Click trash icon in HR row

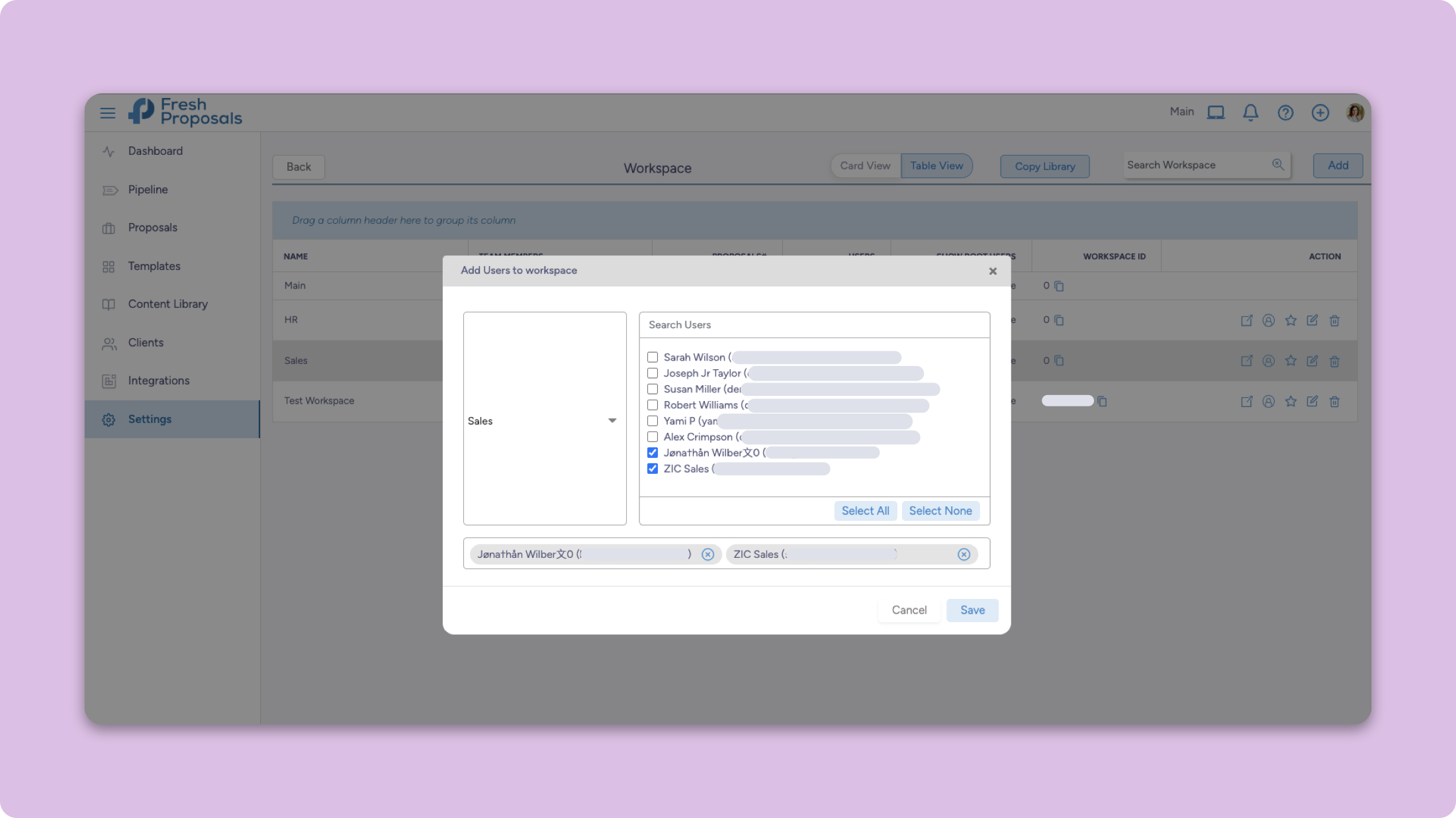click(1334, 320)
